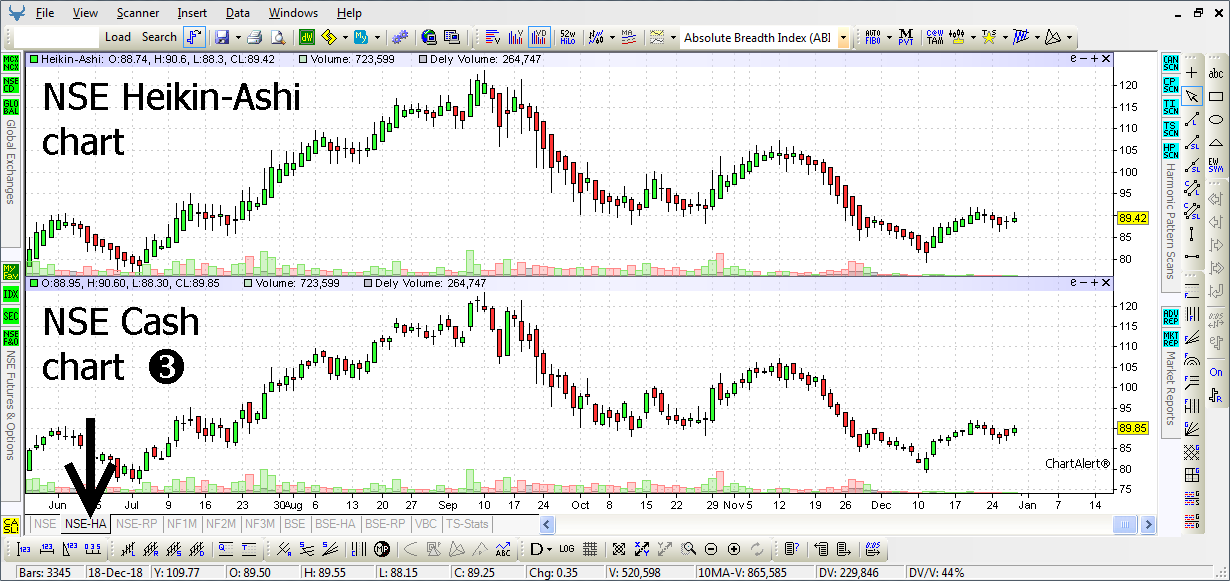Open the MCX NCX exchange panel icon
The width and height of the screenshot is (1230, 581).
tap(11, 63)
